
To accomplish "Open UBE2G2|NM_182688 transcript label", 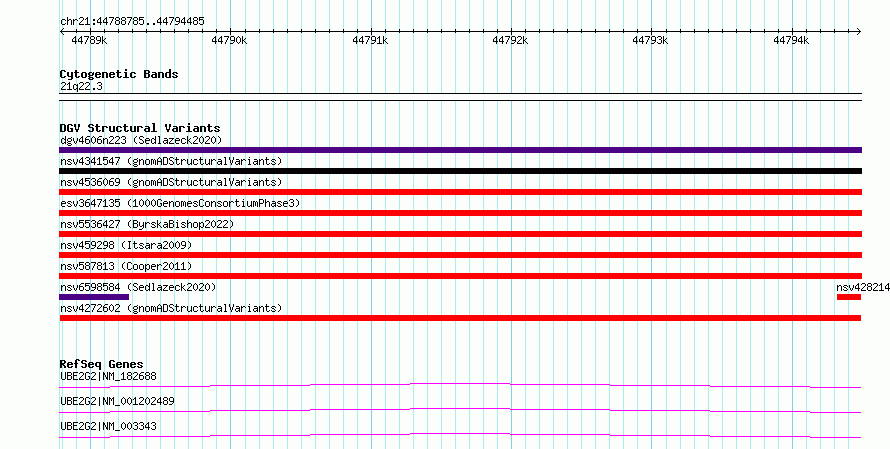I will 108,376.
